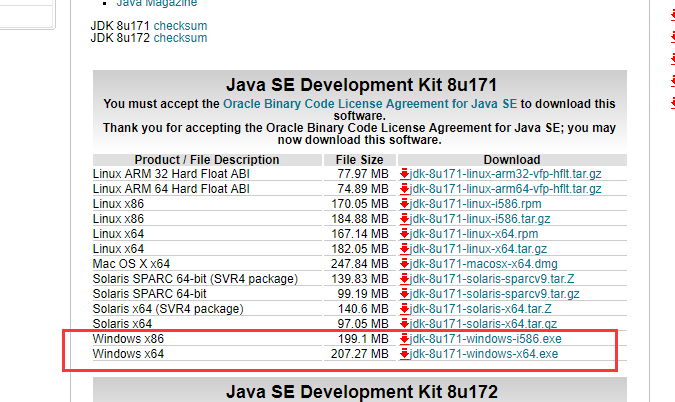This screenshot has width=675, height=402.
Task: Download jdk-8u171-linux-arm64-vfp-hflt.tar.gz
Action: point(505,189)
